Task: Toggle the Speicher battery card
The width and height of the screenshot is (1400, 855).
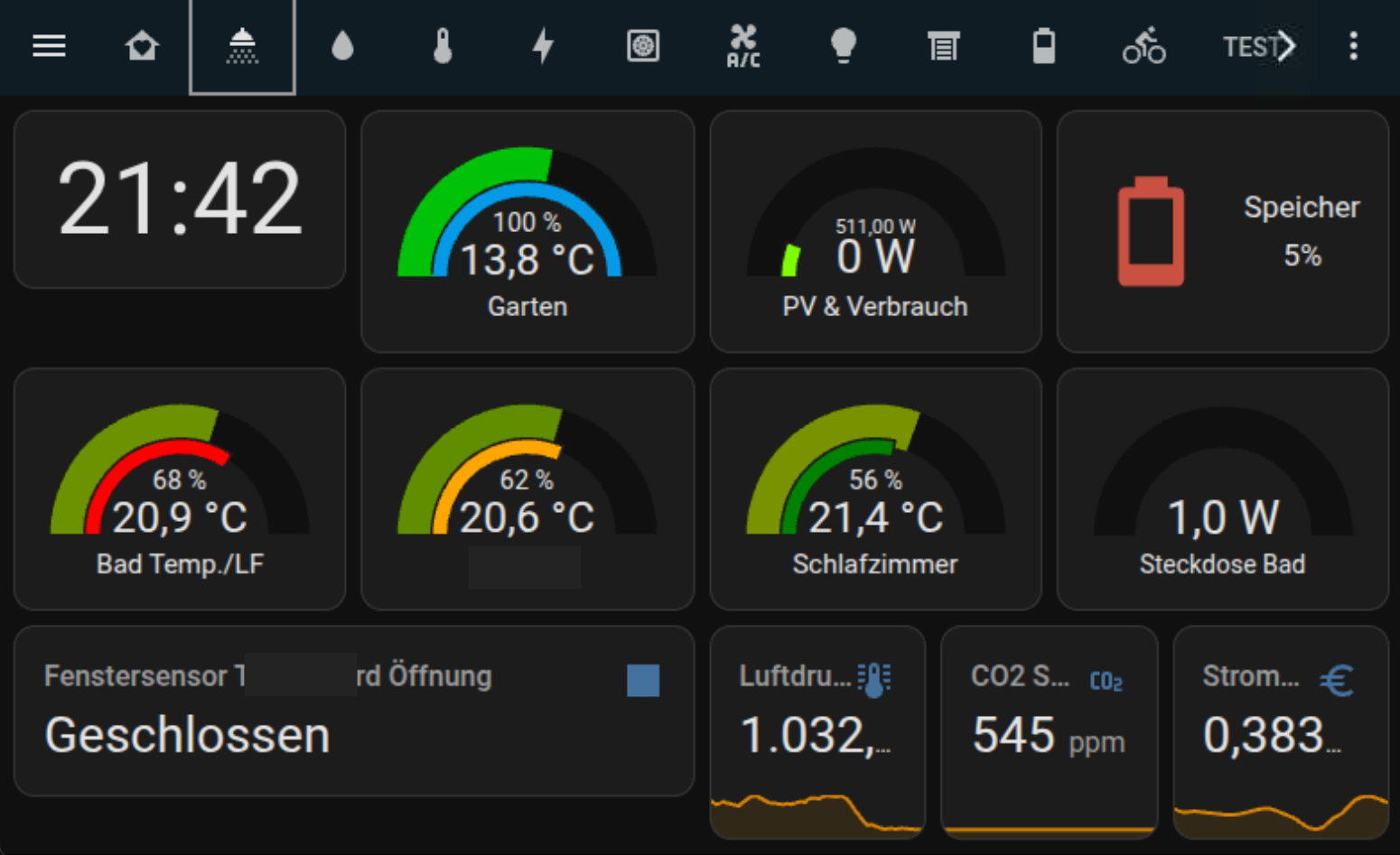Action: point(1221,230)
